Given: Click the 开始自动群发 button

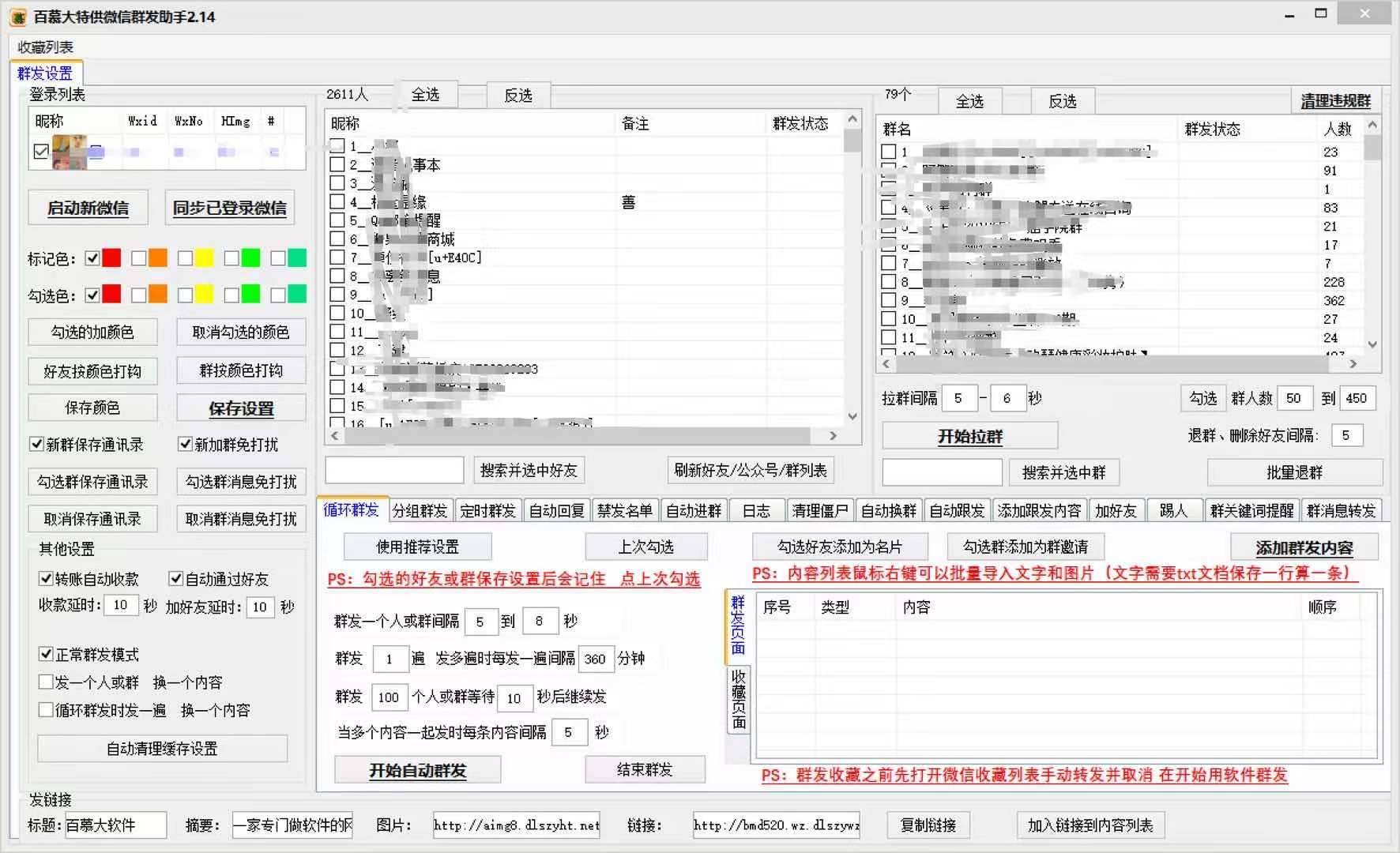Looking at the screenshot, I should click(x=418, y=769).
